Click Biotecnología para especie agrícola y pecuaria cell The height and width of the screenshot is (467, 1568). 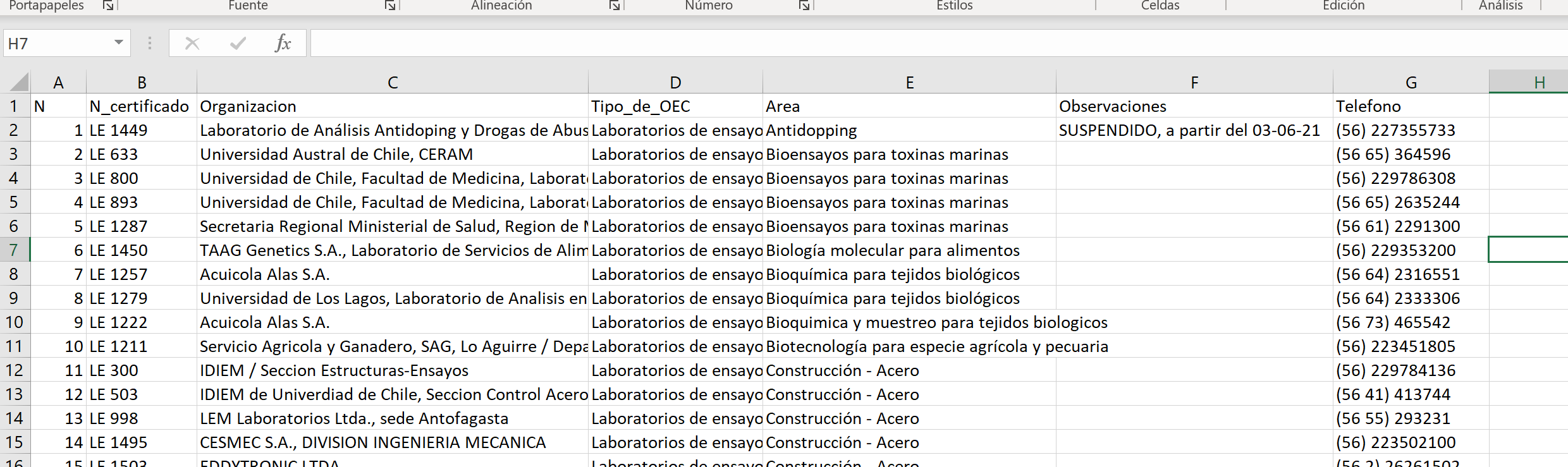point(909,346)
